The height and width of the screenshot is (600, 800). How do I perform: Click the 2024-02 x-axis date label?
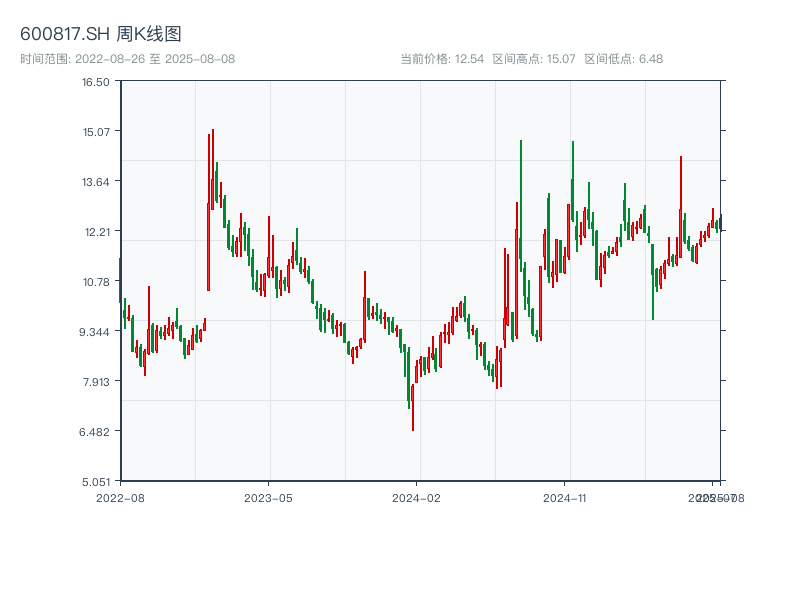coord(417,497)
